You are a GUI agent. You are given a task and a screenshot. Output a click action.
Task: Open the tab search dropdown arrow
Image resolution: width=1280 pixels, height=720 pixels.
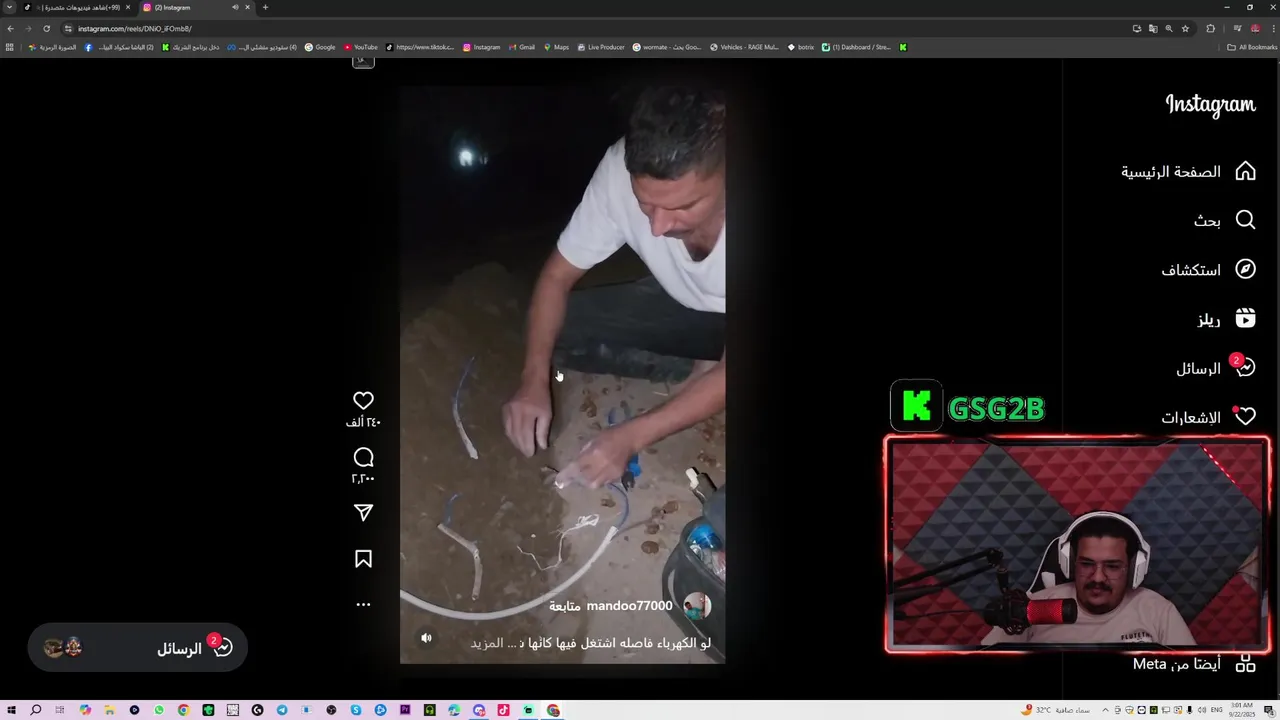(x=10, y=7)
